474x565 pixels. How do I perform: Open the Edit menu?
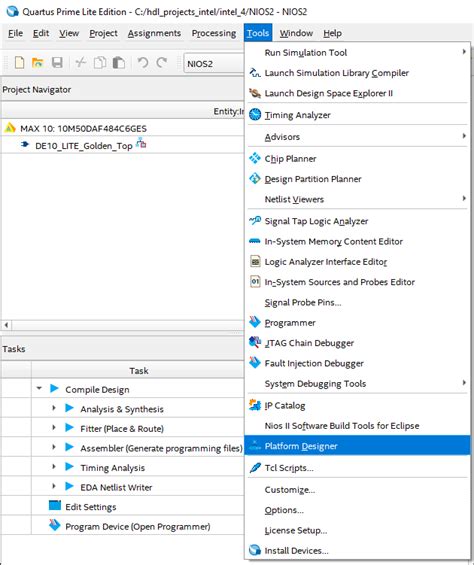pos(41,33)
